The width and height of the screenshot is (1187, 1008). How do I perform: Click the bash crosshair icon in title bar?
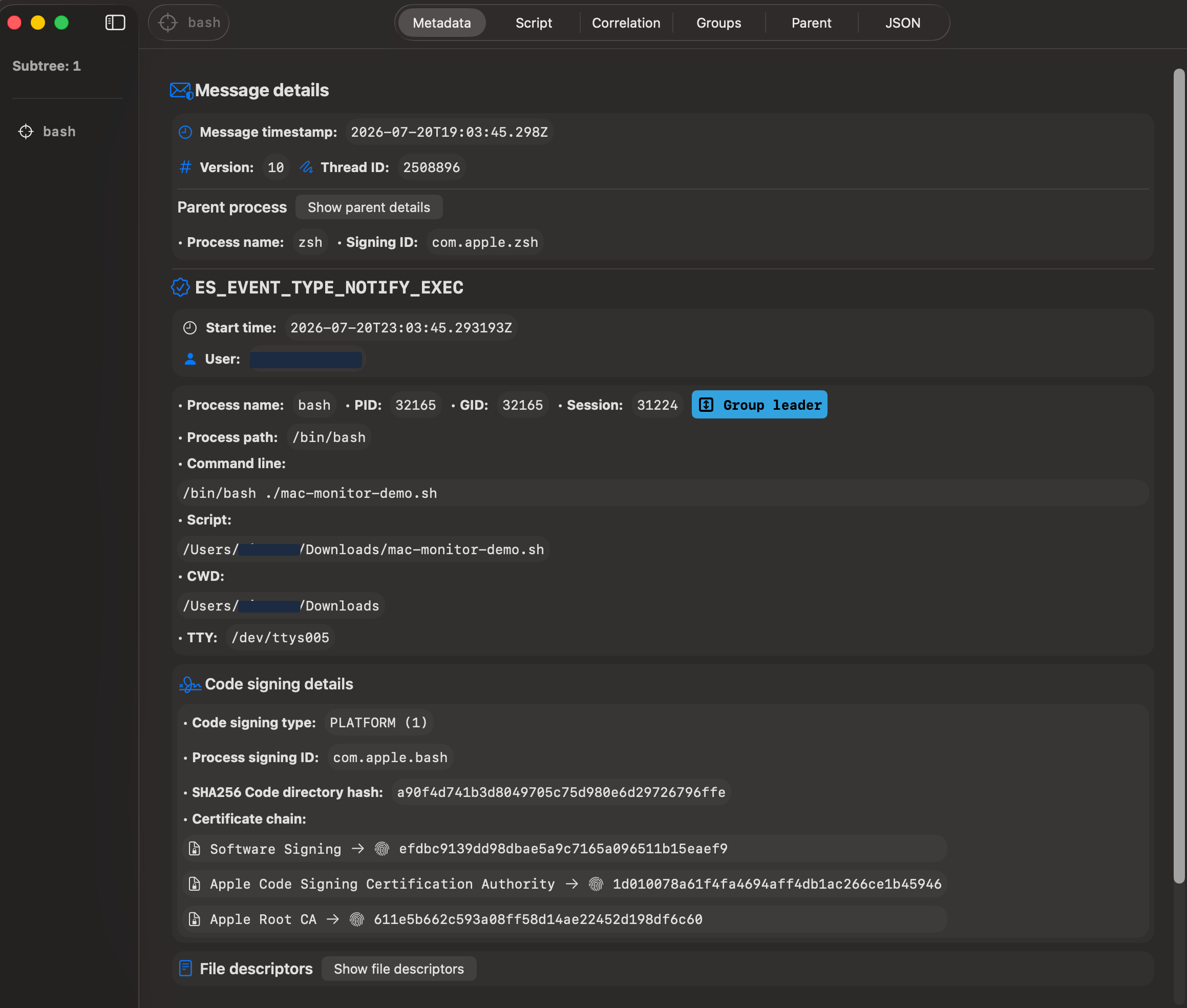[x=168, y=23]
